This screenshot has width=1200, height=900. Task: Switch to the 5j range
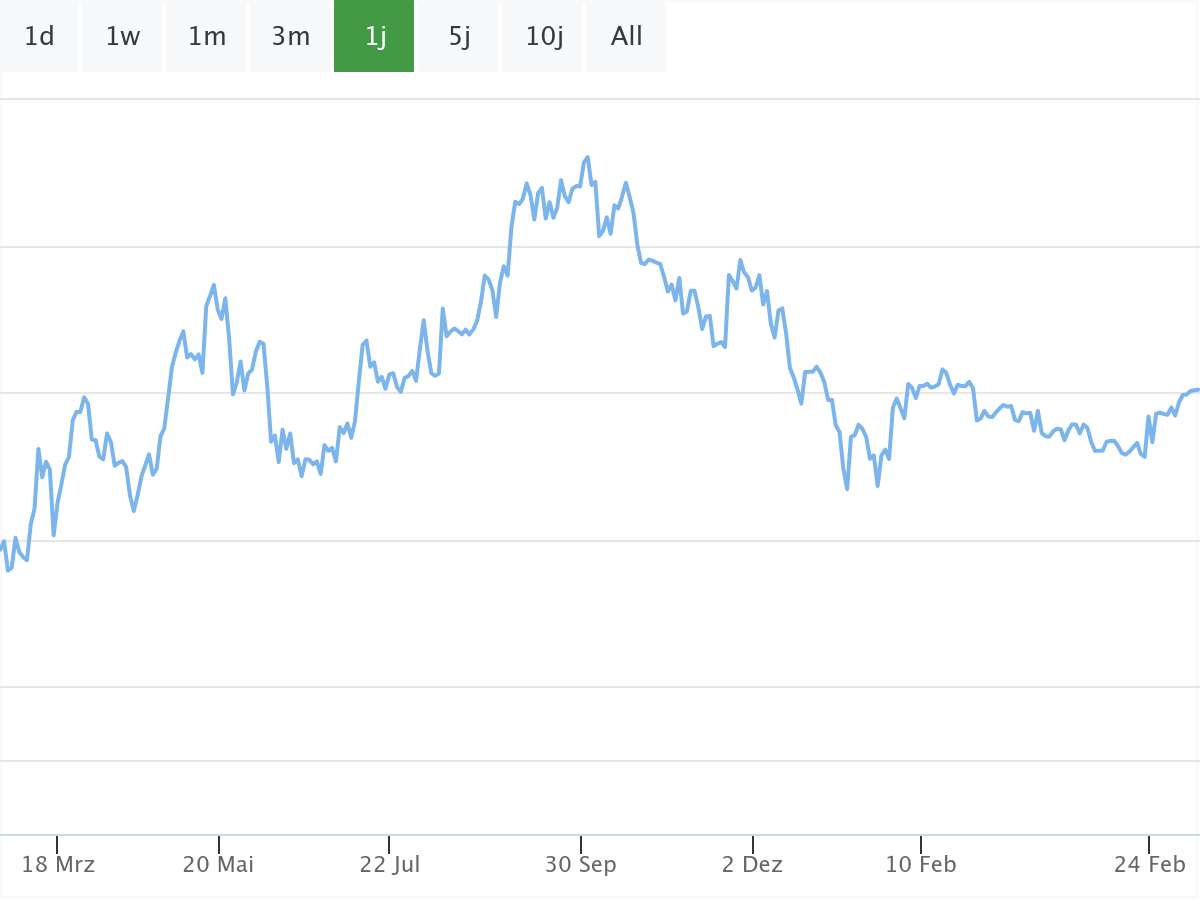(459, 37)
